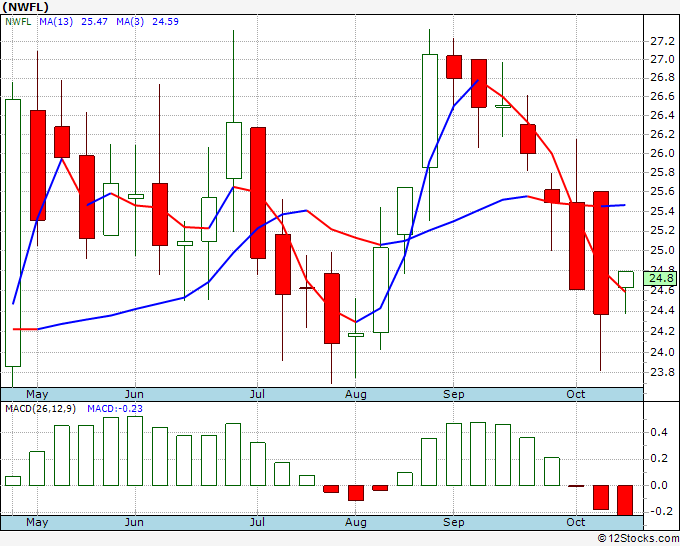Open the 12Stocks.com copyright link
Image resolution: width=680 pixels, height=546 pixels.
click(638, 539)
